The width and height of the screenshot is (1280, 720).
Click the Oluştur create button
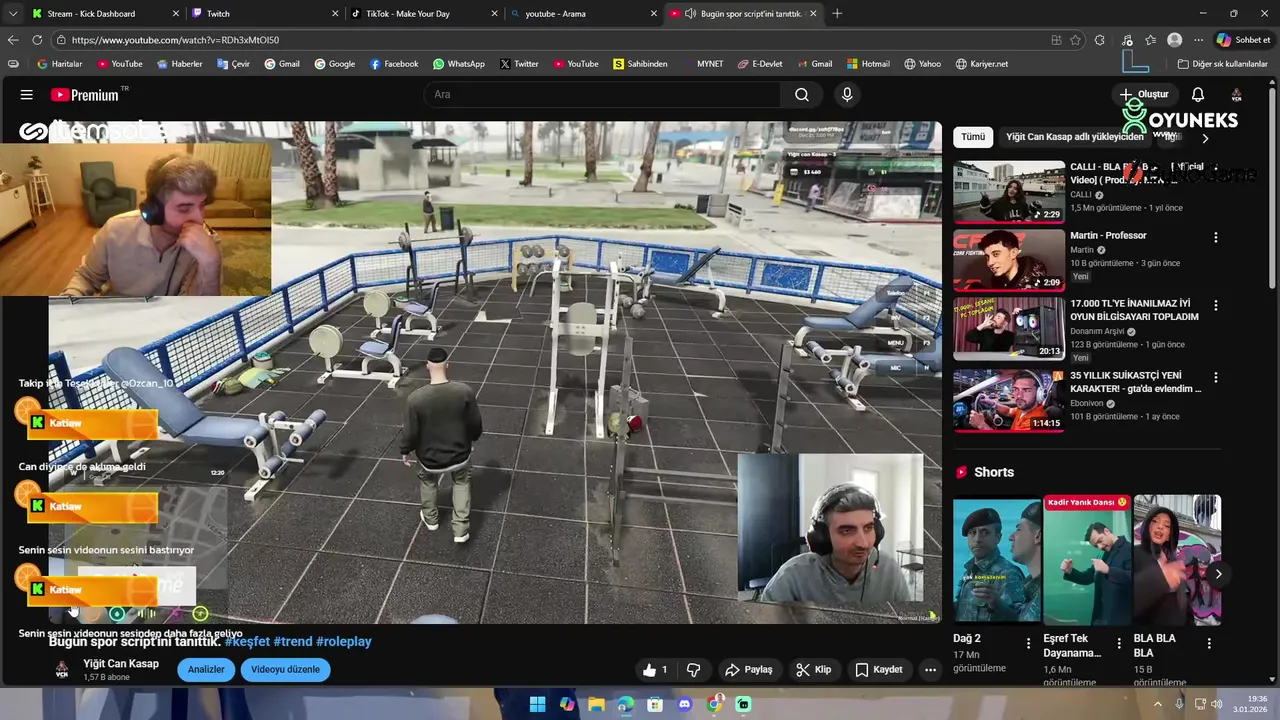click(1143, 95)
